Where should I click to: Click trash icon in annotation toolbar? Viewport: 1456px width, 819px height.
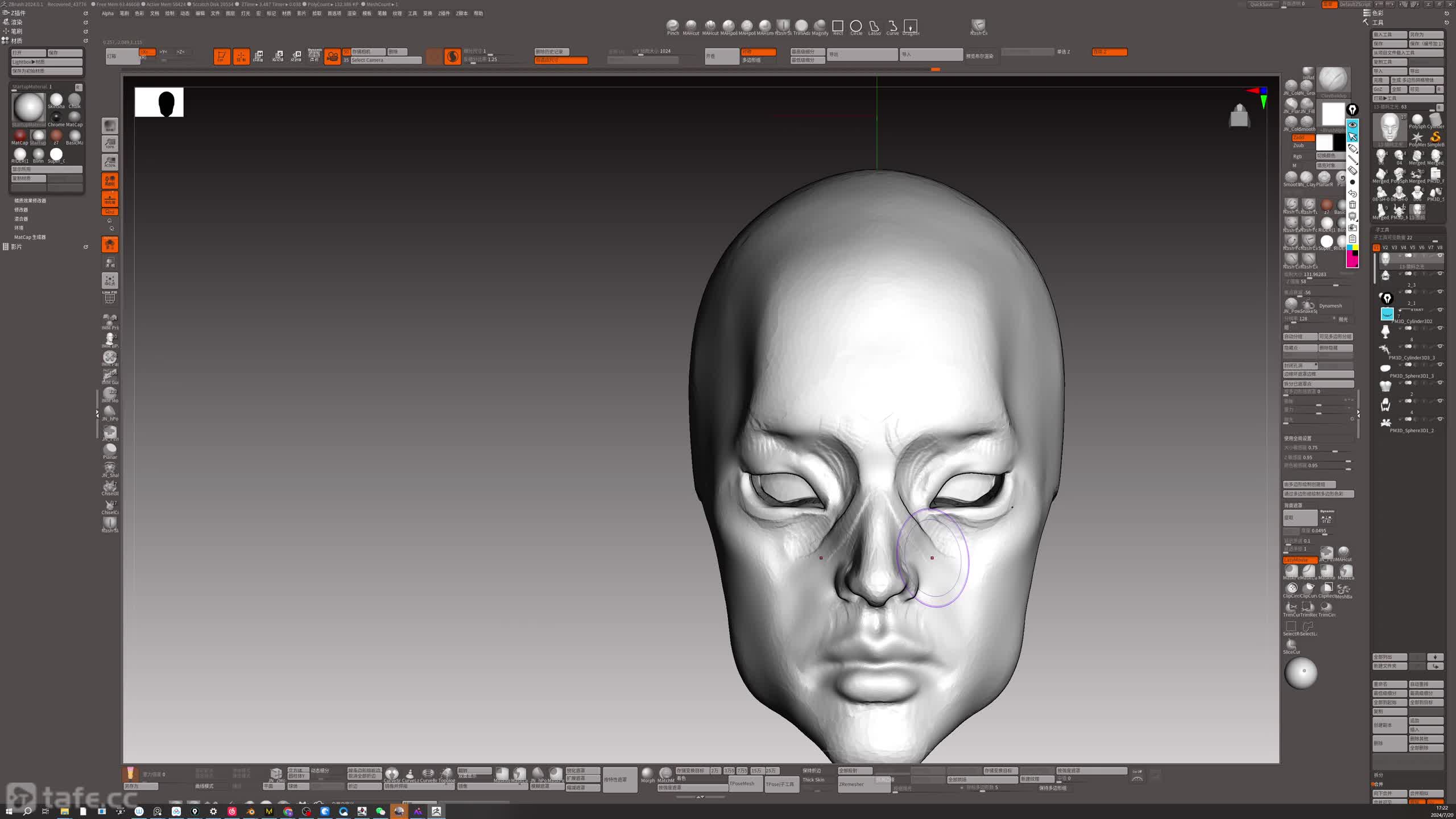1352,205
